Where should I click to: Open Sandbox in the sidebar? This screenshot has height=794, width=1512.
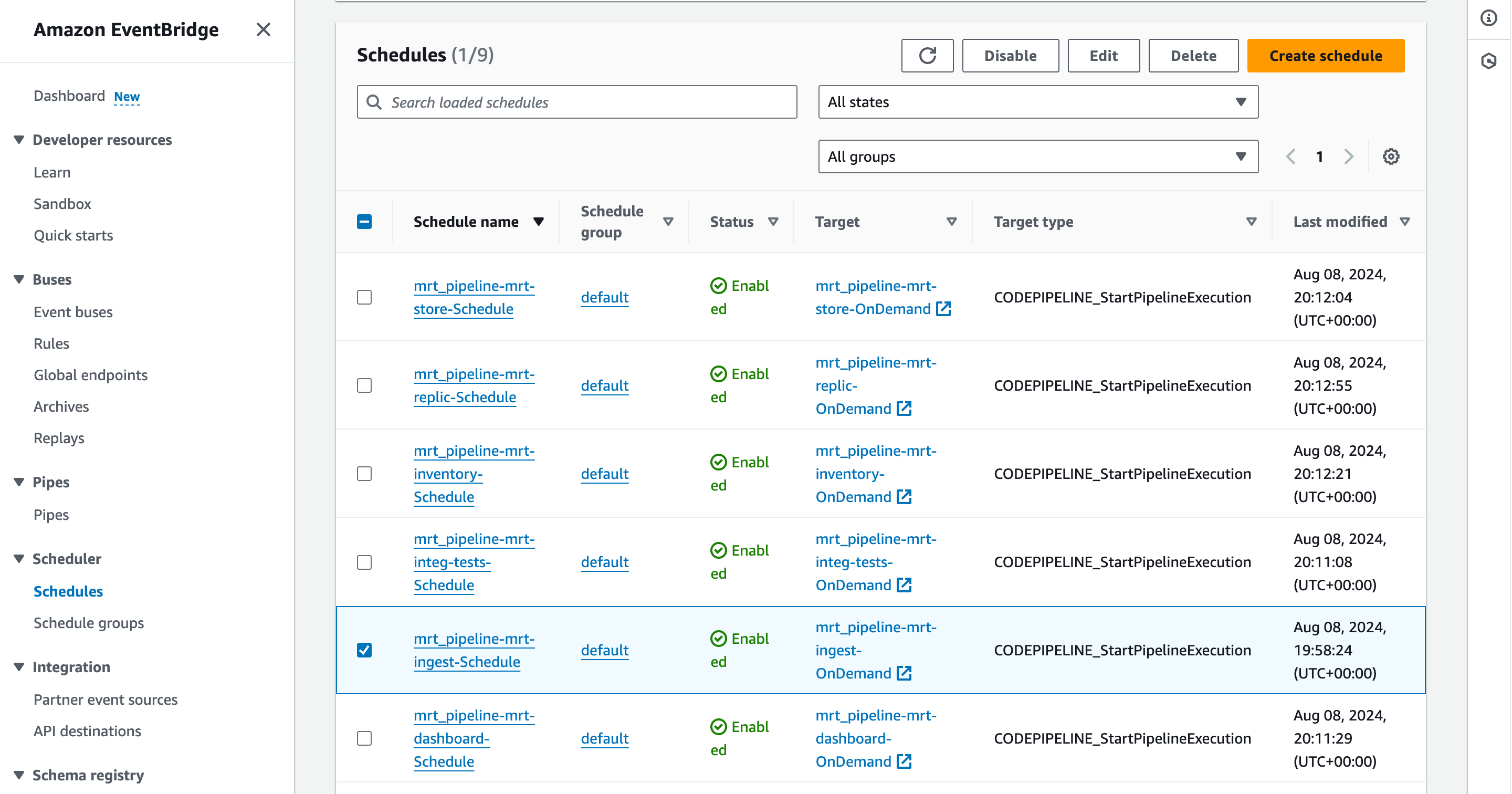point(62,204)
